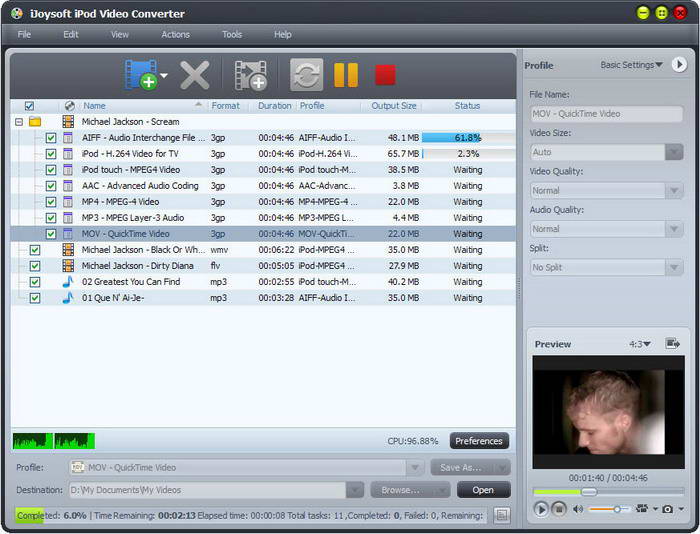
Task: Collapse the Michael Jackson - Scream tree node
Action: (19, 121)
